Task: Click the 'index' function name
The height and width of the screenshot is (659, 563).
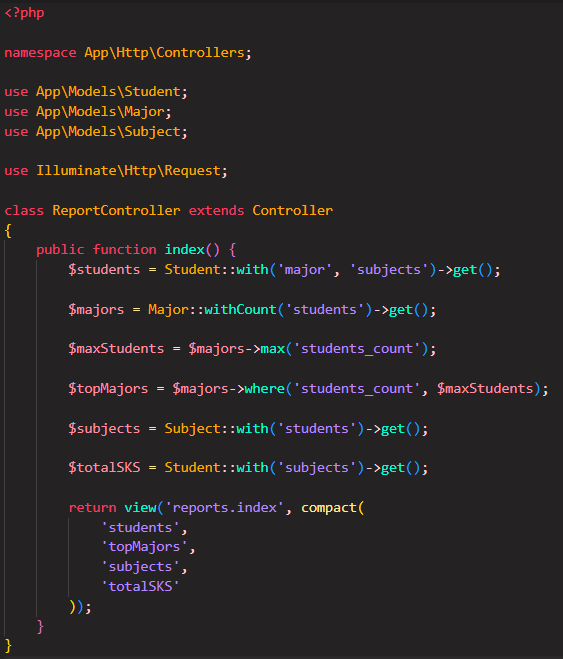Action: click(184, 250)
